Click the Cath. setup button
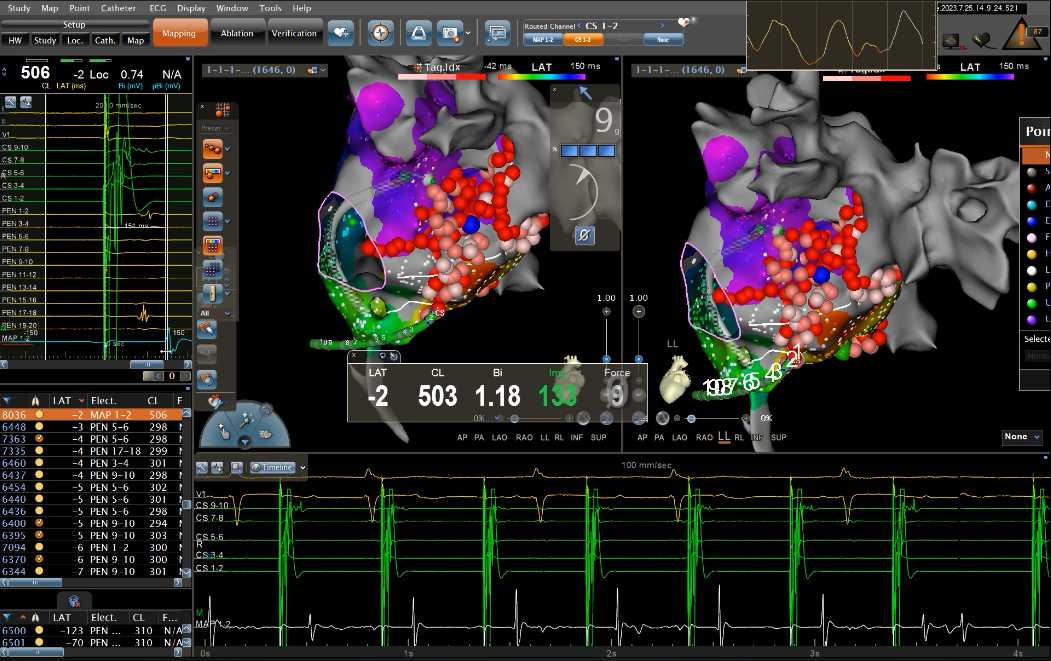This screenshot has width=1051, height=661. pos(105,40)
